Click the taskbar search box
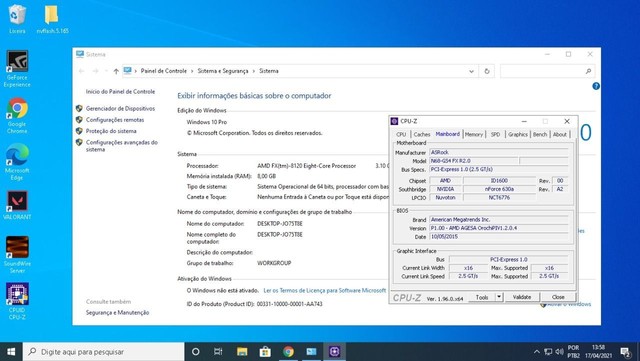This screenshot has height=361, width=640. coord(104,352)
